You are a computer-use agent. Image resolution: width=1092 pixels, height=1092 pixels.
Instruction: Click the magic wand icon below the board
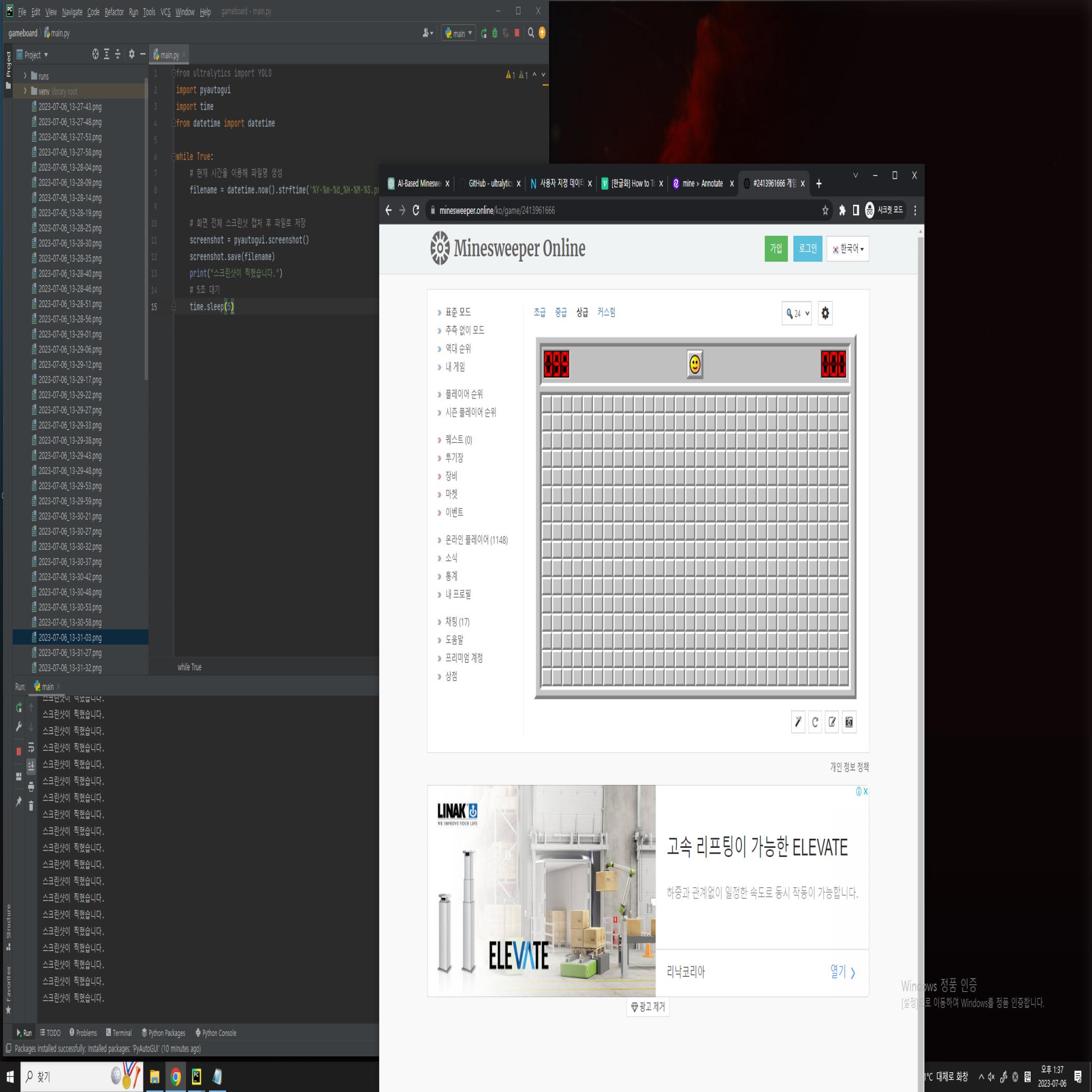798,722
